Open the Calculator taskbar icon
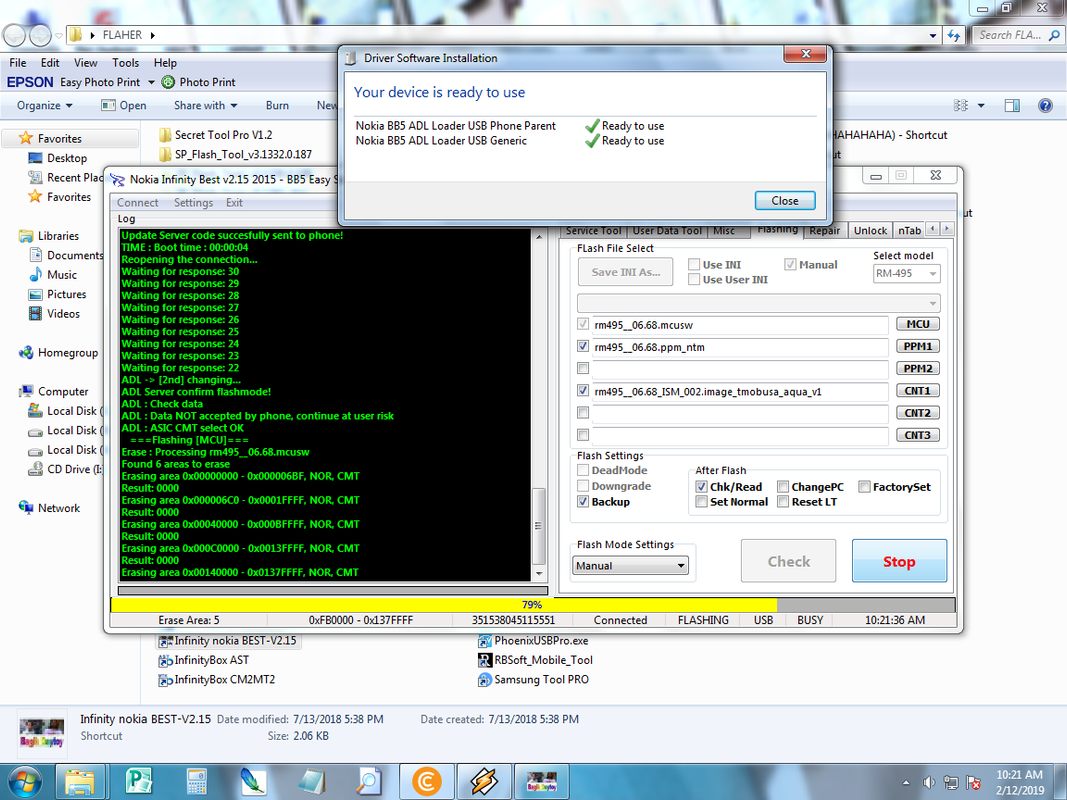The height and width of the screenshot is (800, 1067). 197,781
